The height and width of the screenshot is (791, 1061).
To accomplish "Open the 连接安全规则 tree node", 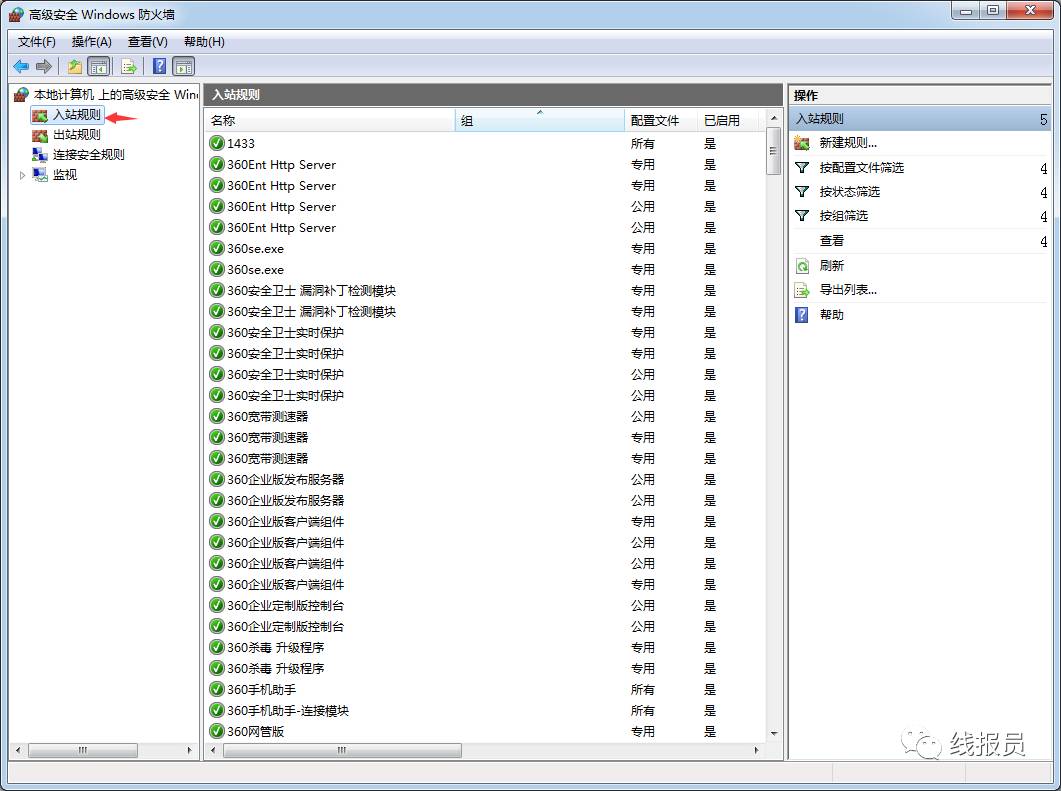I will [x=89, y=154].
